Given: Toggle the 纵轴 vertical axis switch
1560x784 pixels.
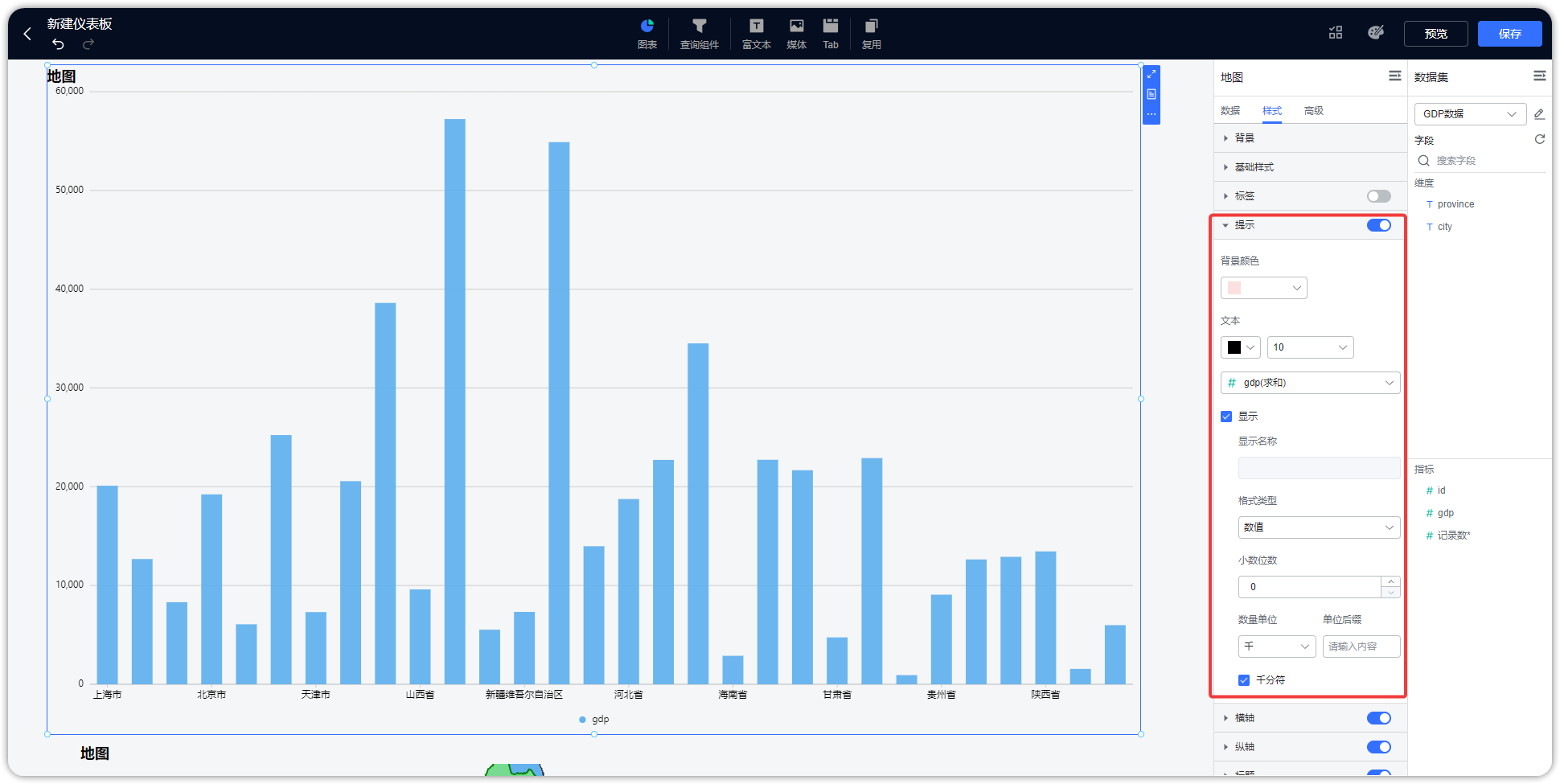Looking at the screenshot, I should 1379,747.
